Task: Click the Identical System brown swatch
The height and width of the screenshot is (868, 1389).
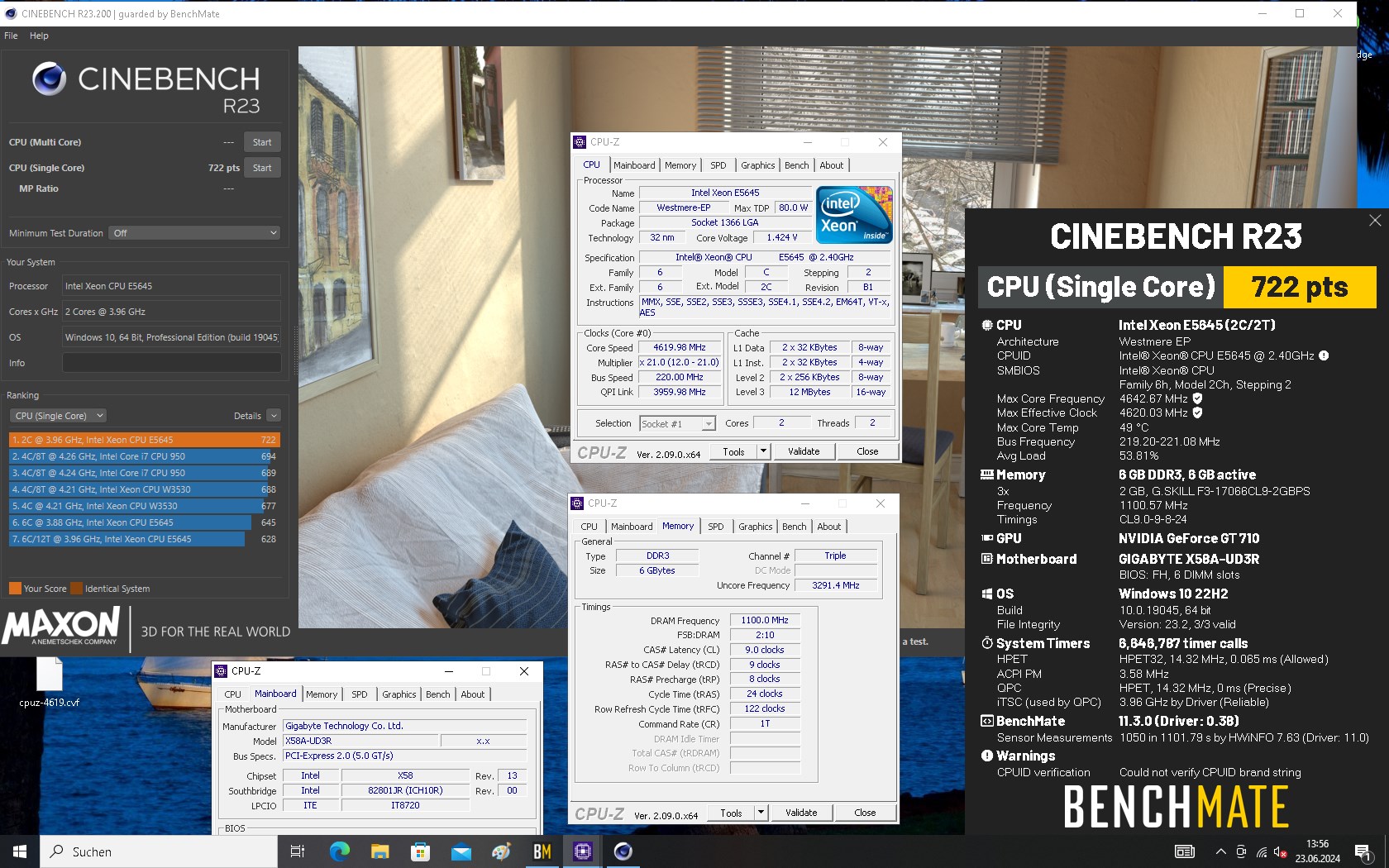Action: 77,589
